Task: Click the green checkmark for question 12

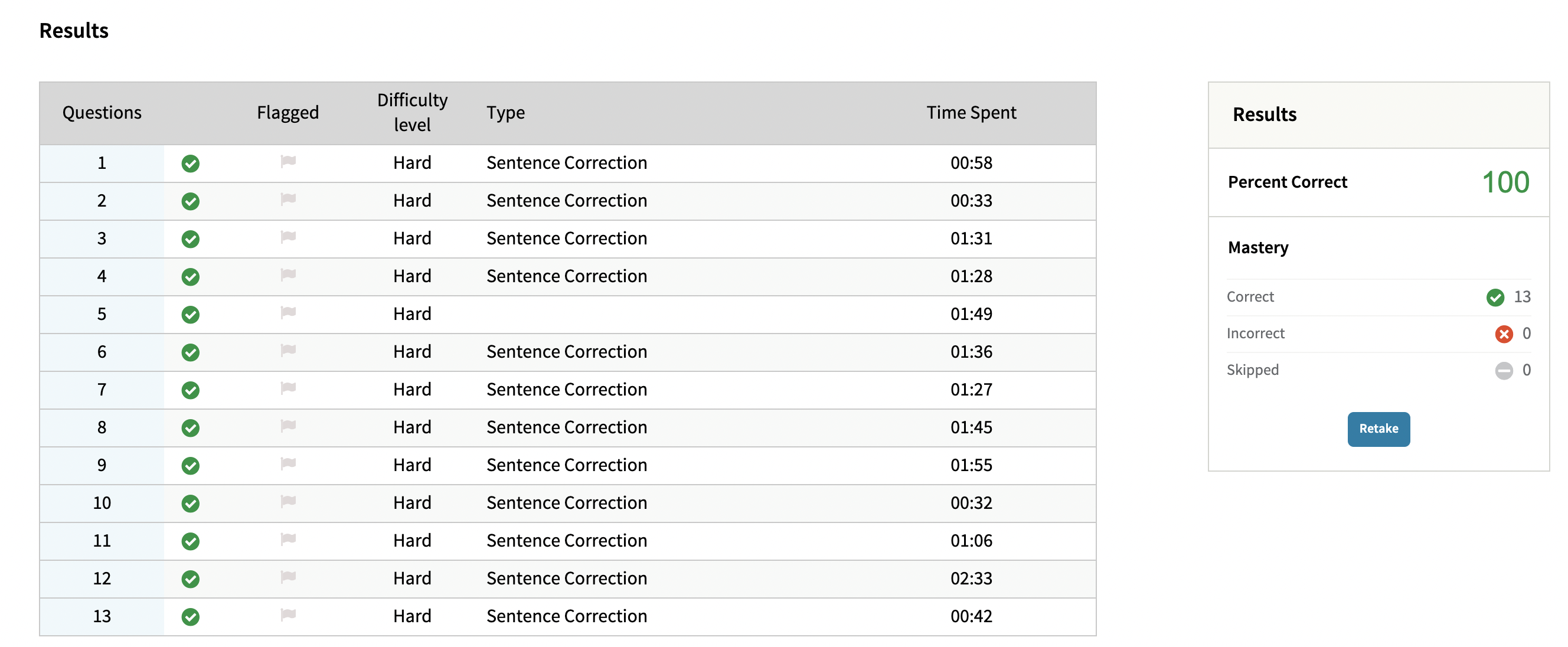Action: (x=191, y=578)
